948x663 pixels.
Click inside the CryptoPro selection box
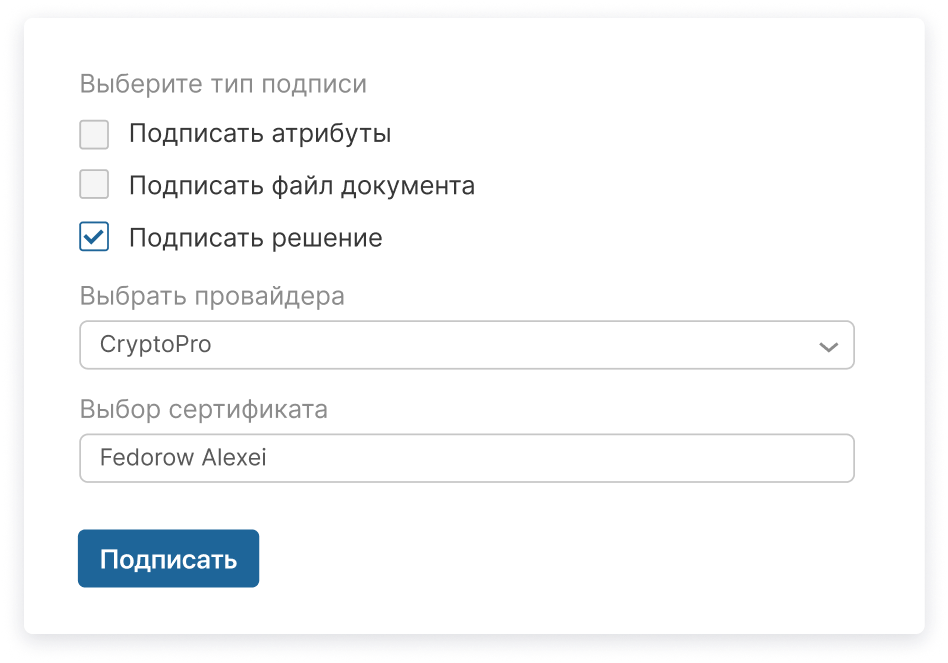[x=400, y=345]
